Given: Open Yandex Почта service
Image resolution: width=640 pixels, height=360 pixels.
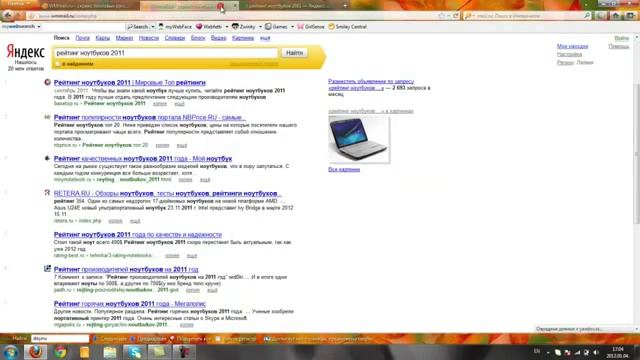Looking at the screenshot, I should [82, 38].
